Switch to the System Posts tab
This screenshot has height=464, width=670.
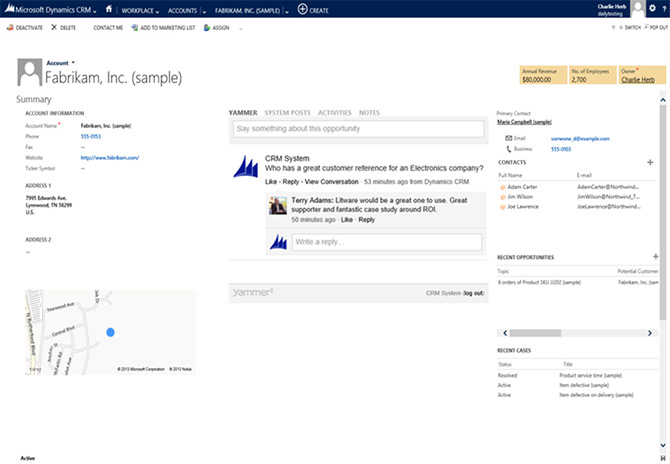tap(287, 113)
